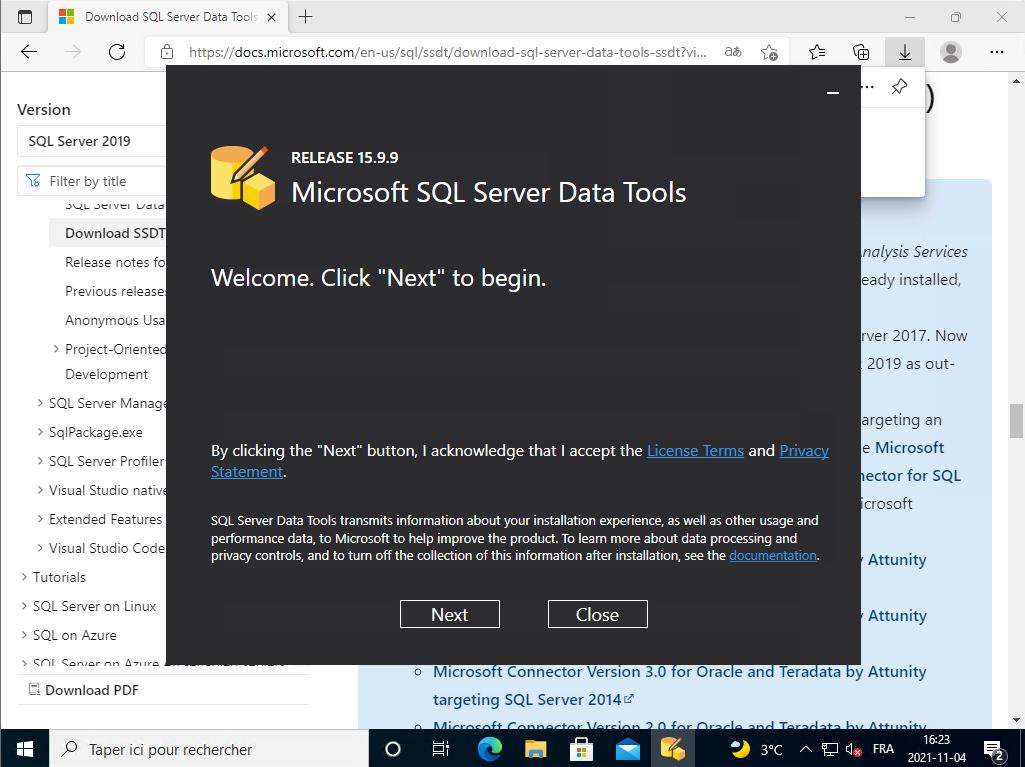Viewport: 1025px width, 767px height.
Task: Open Windows Start menu
Action: [x=25, y=749]
